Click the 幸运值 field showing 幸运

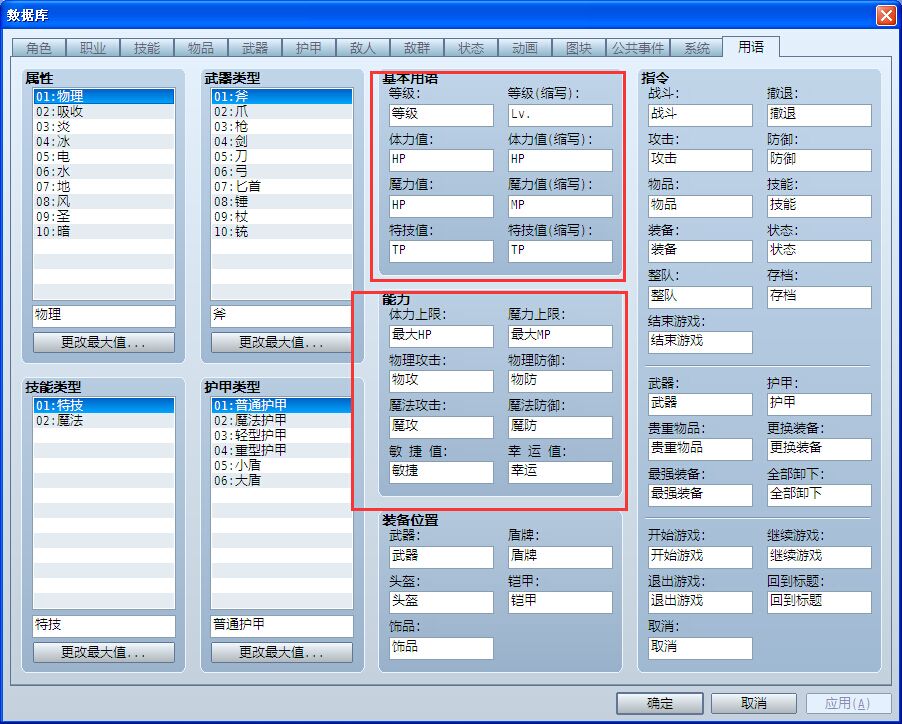pyautogui.click(x=560, y=472)
